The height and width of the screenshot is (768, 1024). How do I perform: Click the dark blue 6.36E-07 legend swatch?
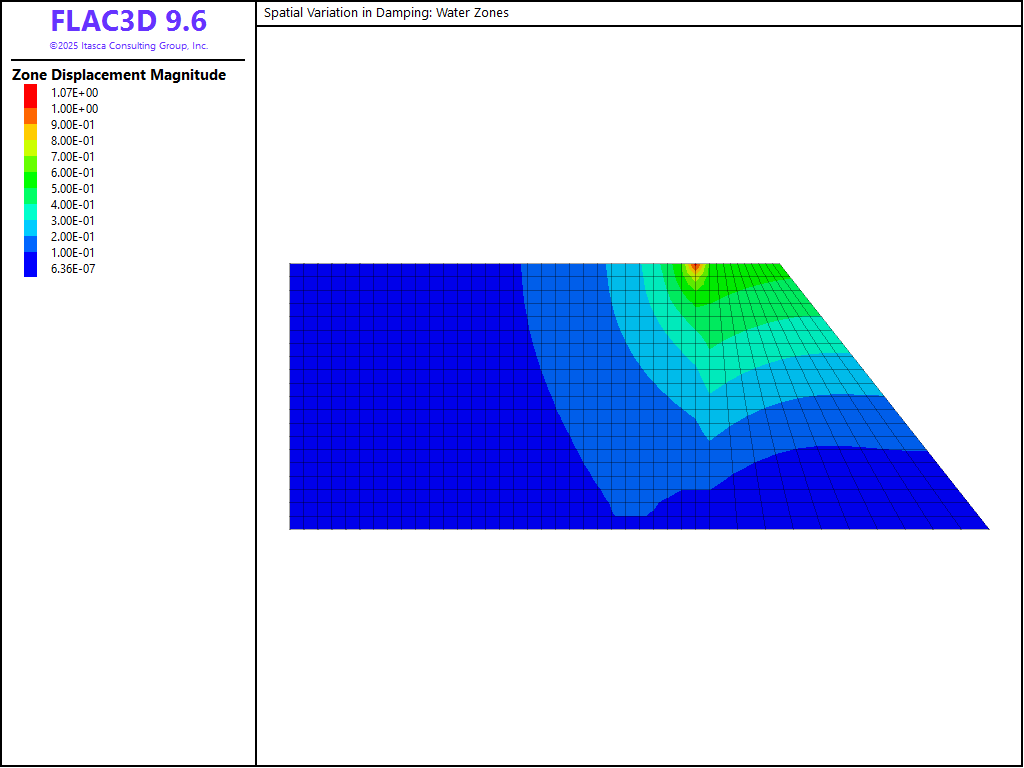click(31, 269)
